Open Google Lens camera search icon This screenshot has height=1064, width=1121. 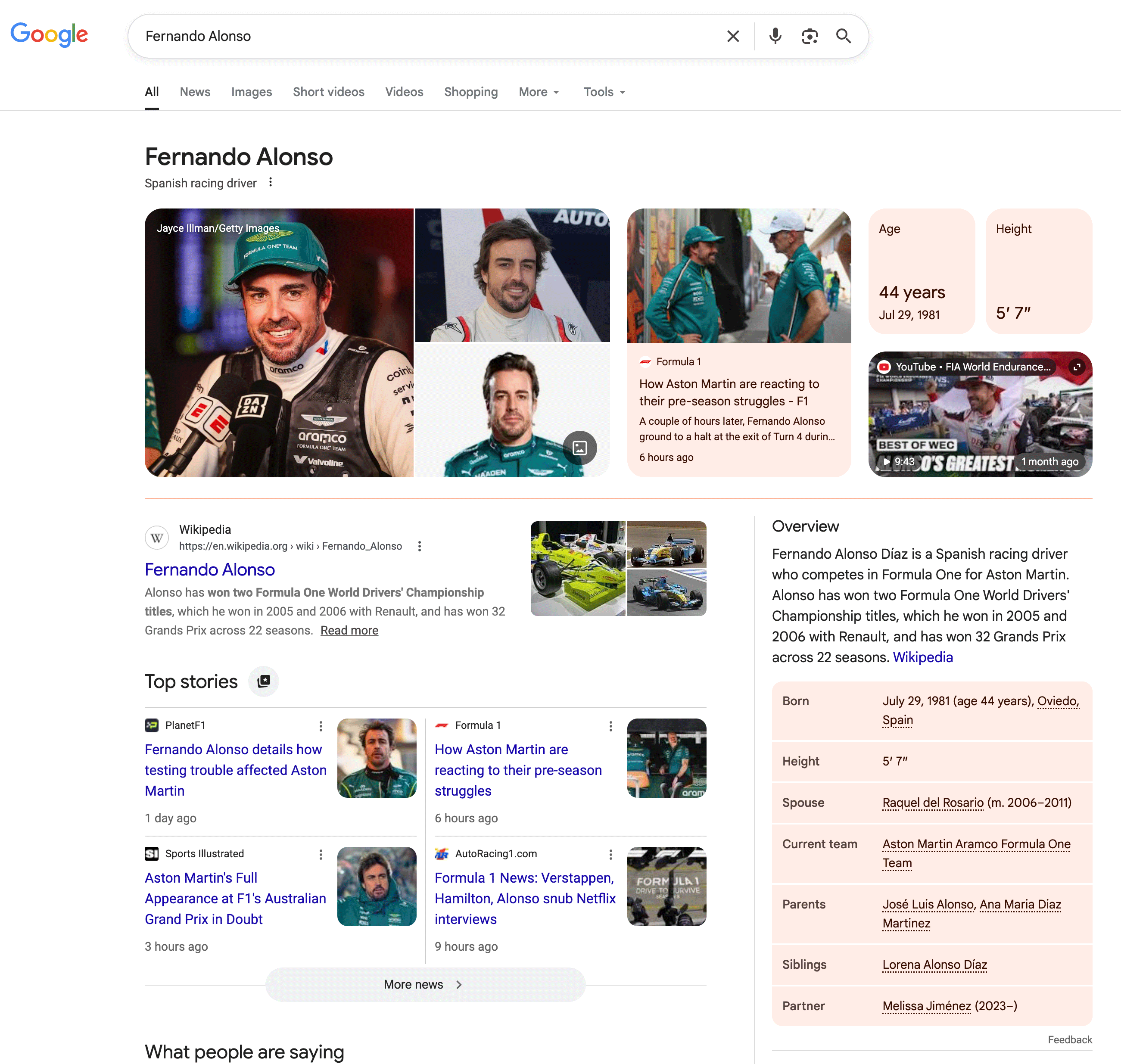click(810, 36)
